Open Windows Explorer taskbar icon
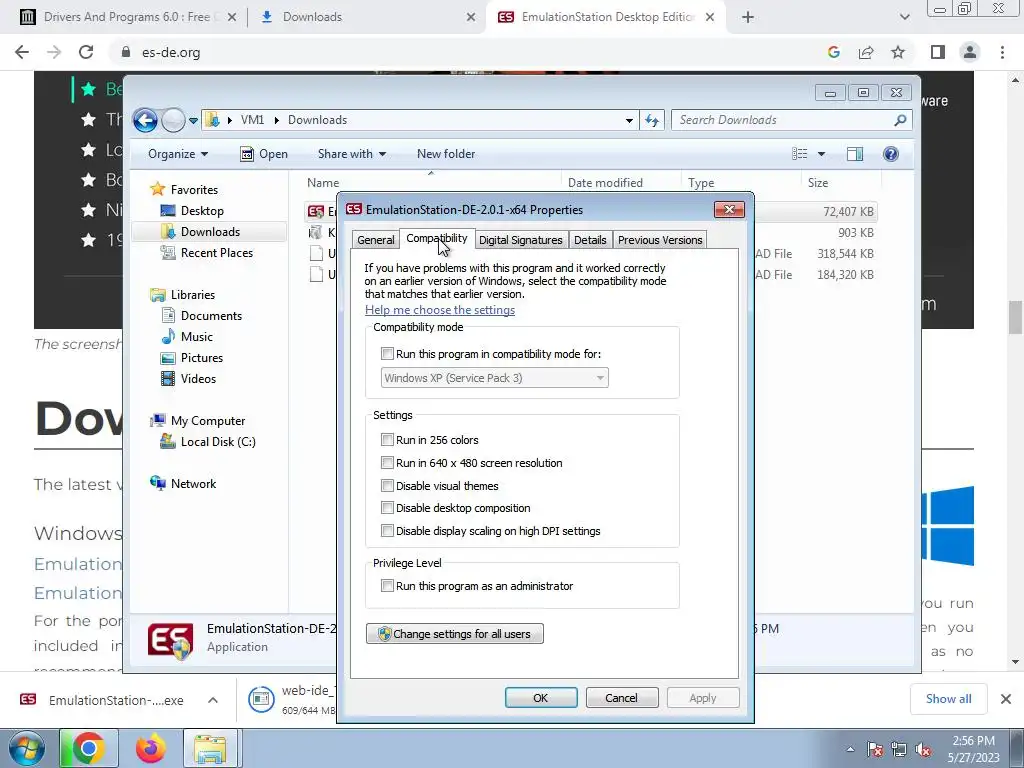Image resolution: width=1024 pixels, height=768 pixels. click(x=210, y=748)
